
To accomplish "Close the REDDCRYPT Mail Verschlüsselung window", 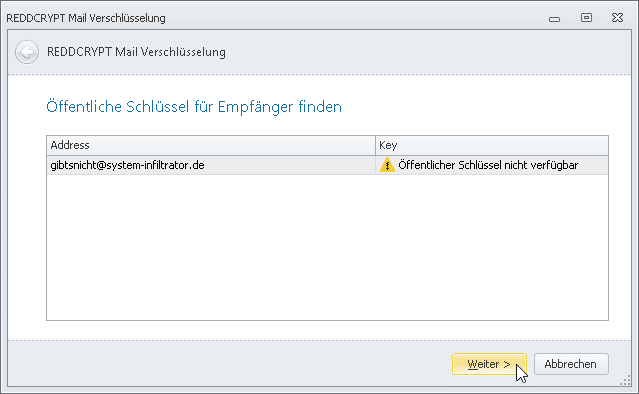I will [x=617, y=18].
